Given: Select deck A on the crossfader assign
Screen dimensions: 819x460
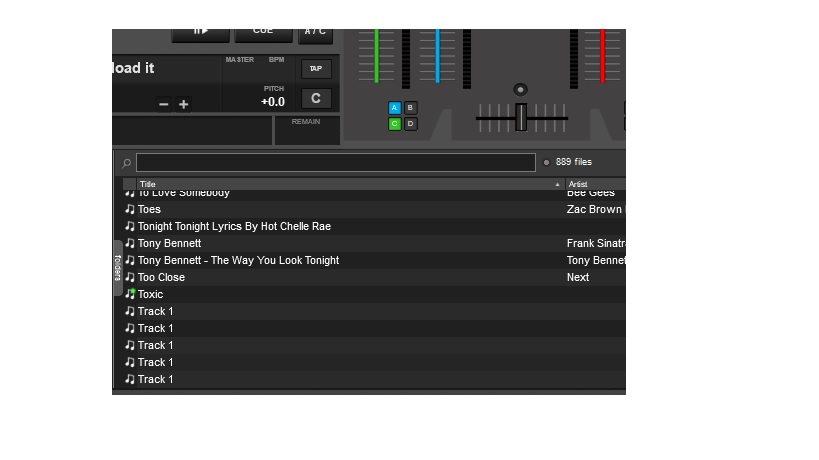Looking at the screenshot, I should (x=394, y=108).
